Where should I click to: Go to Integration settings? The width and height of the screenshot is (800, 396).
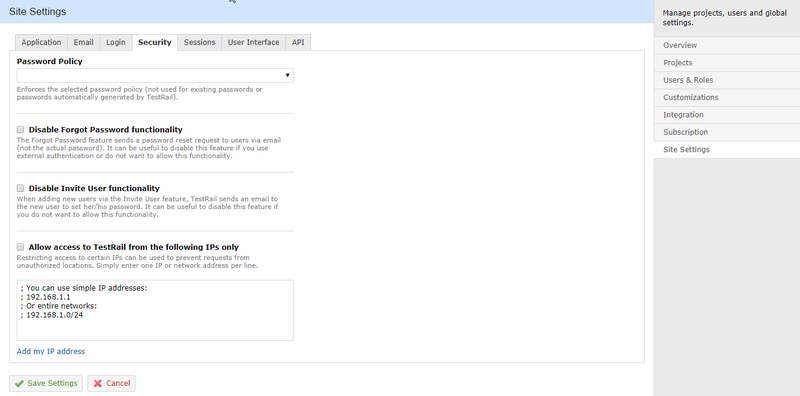tap(727, 115)
